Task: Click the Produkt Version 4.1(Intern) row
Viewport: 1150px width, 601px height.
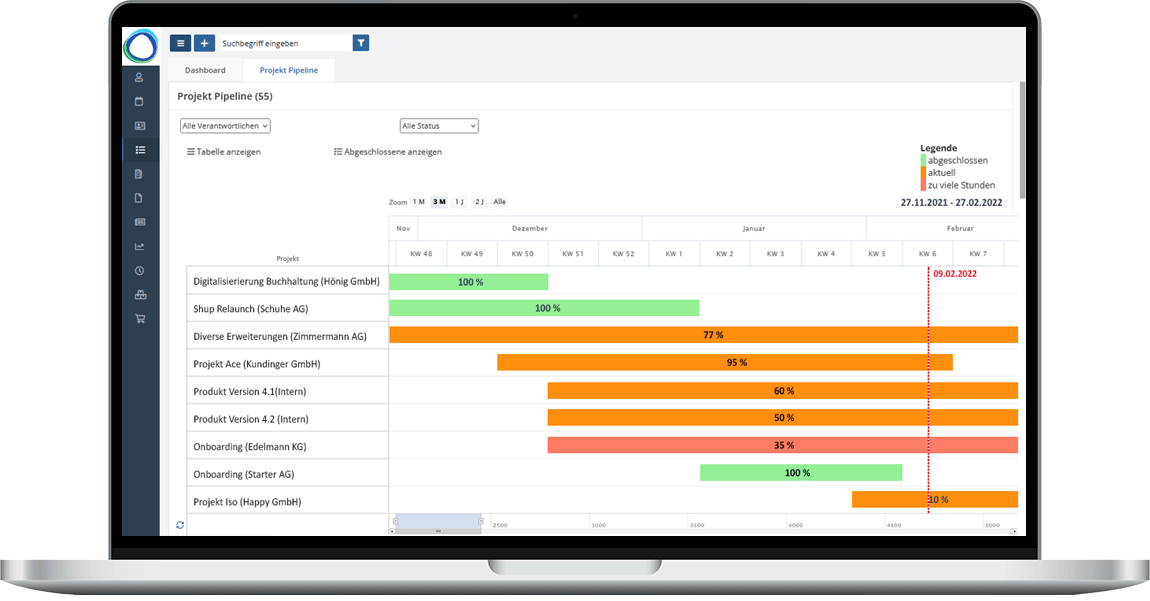Action: click(x=287, y=391)
